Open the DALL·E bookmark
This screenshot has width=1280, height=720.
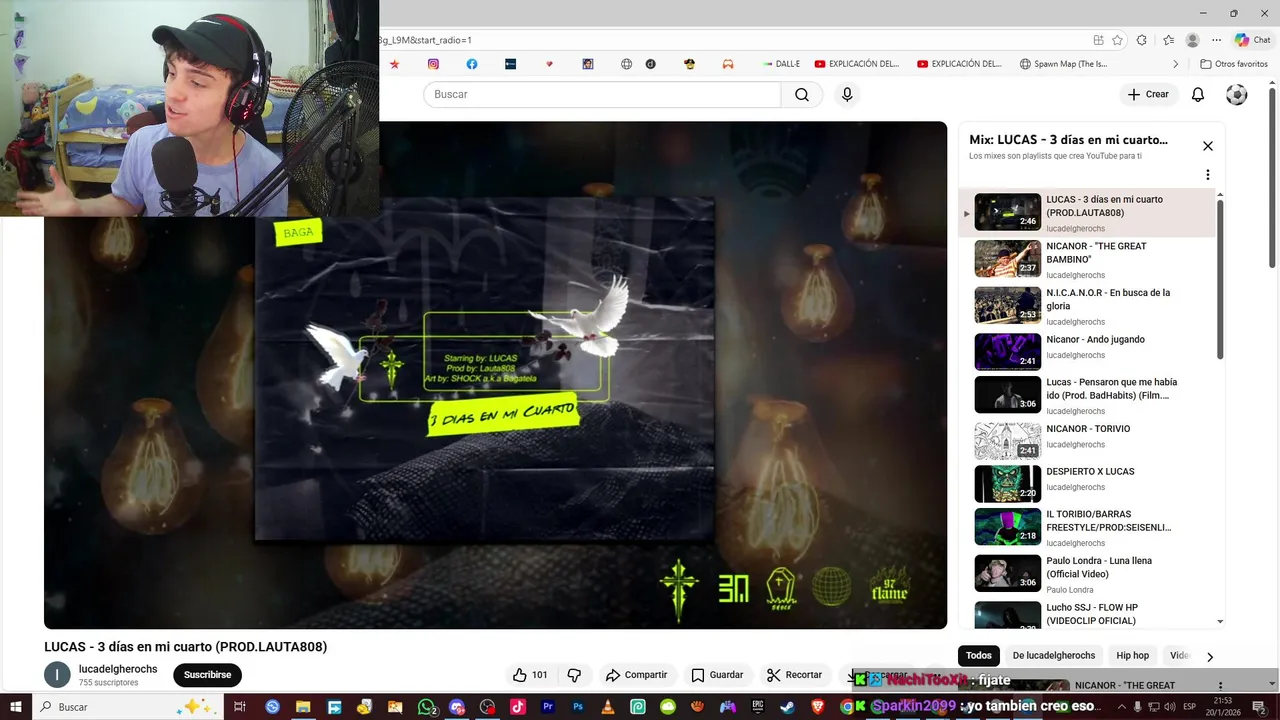click(x=781, y=64)
